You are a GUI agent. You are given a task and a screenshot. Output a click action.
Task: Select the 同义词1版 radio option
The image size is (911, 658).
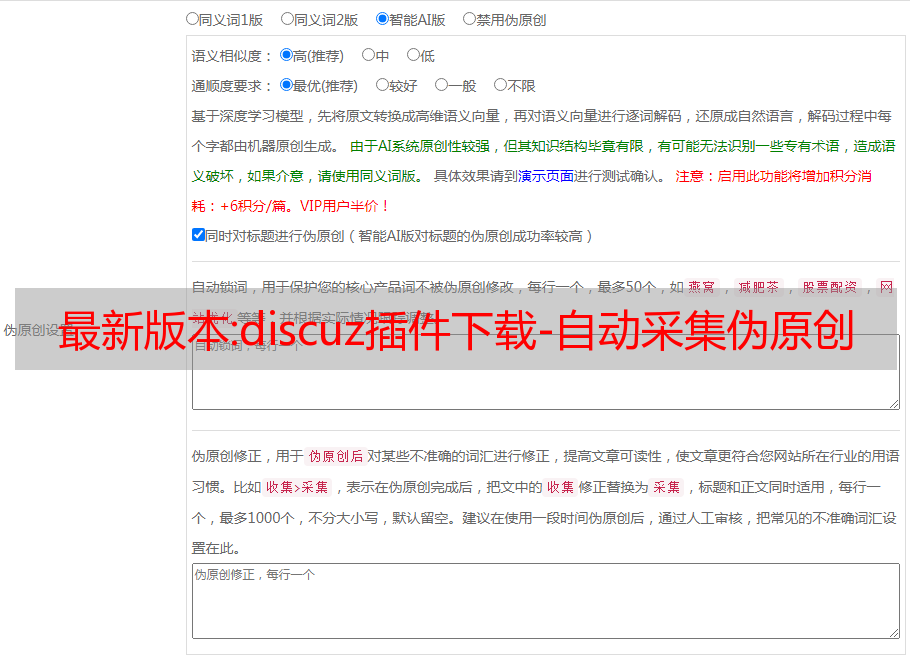[x=192, y=19]
